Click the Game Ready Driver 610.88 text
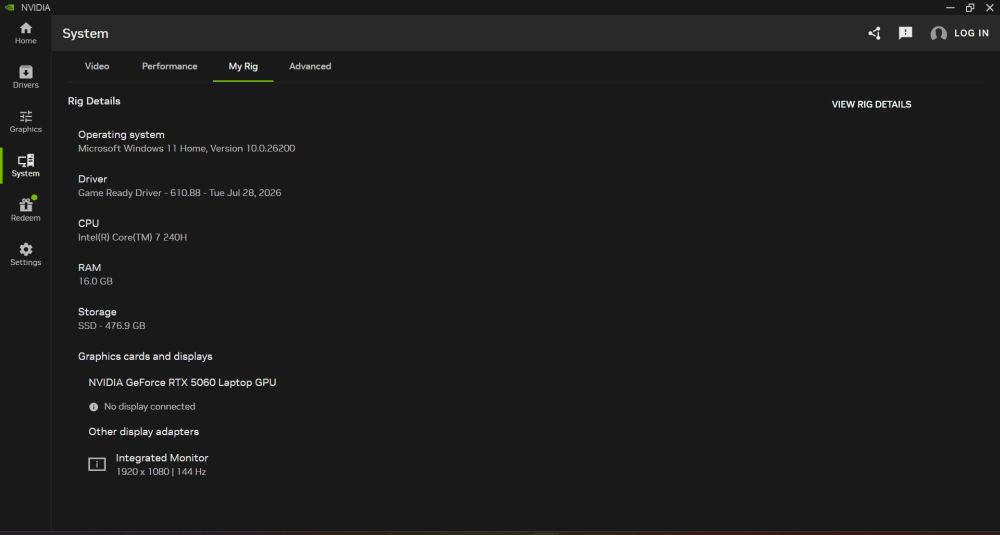Viewport: 1000px width, 535px height. 179,193
